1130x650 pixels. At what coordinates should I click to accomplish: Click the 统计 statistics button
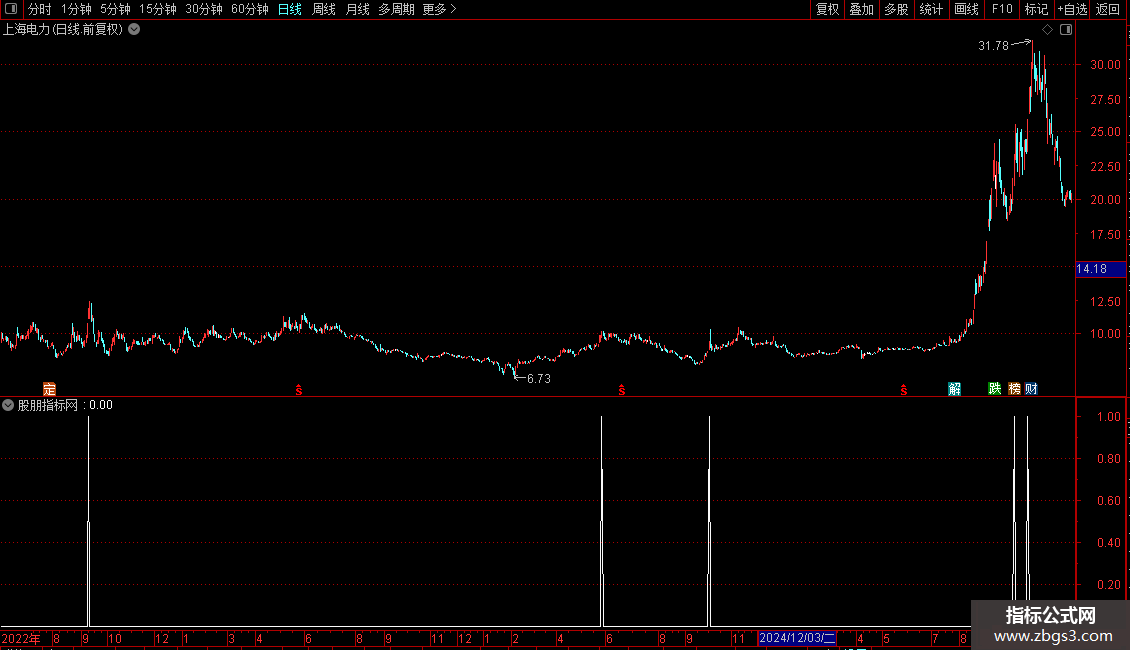(x=931, y=9)
